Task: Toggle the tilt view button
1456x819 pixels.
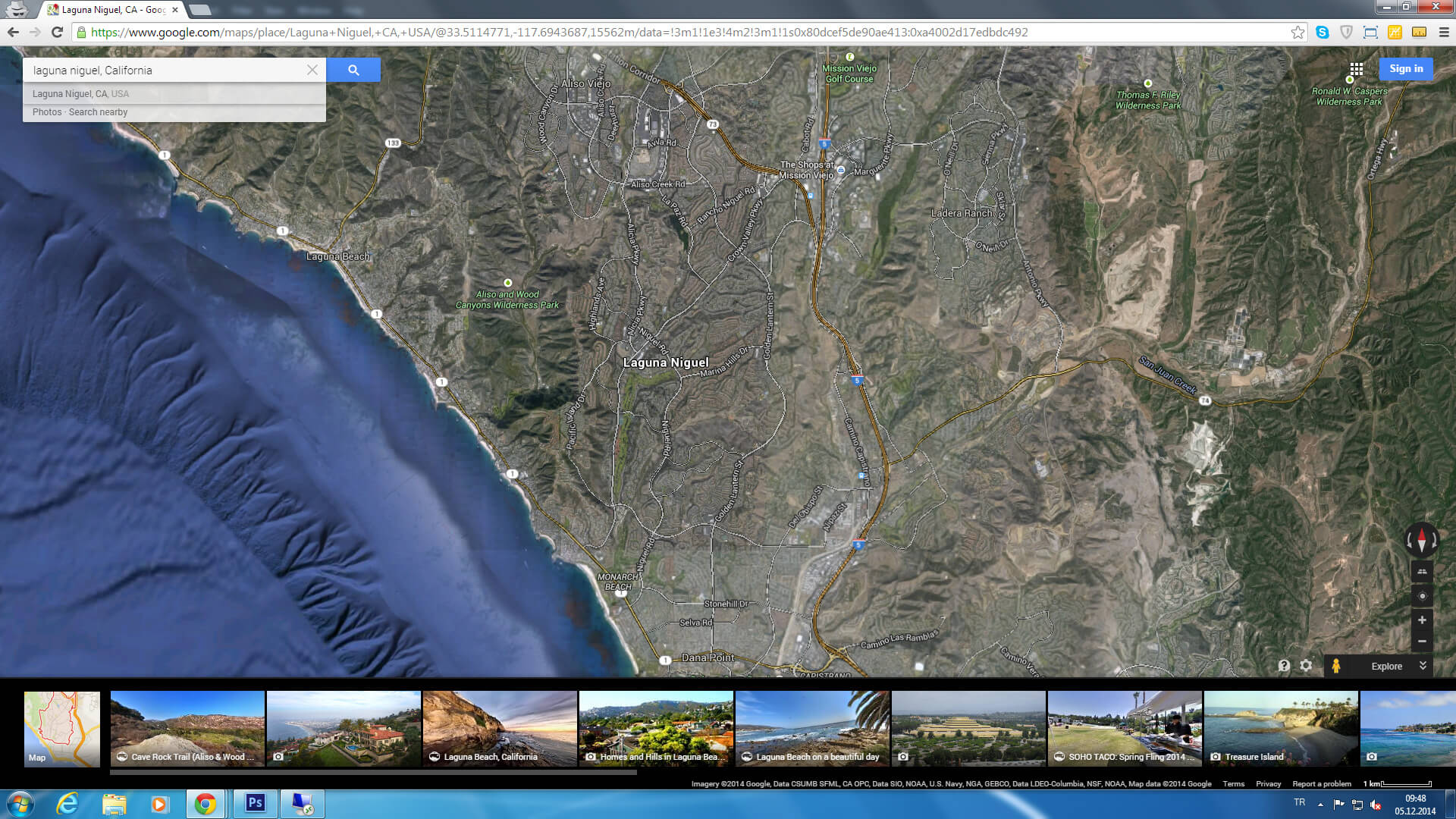Action: coord(1422,572)
